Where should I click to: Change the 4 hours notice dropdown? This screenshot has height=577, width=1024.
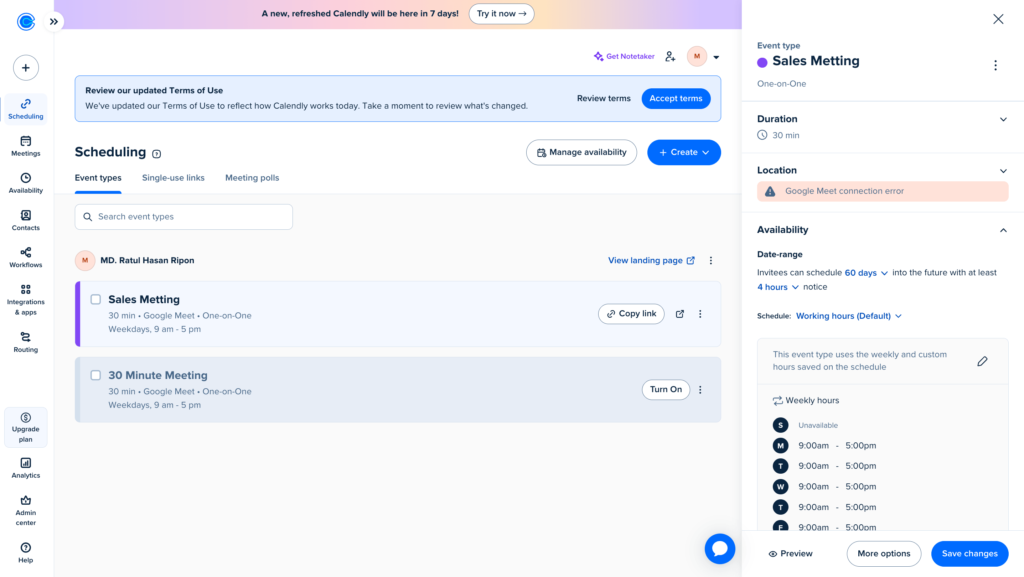(x=778, y=287)
